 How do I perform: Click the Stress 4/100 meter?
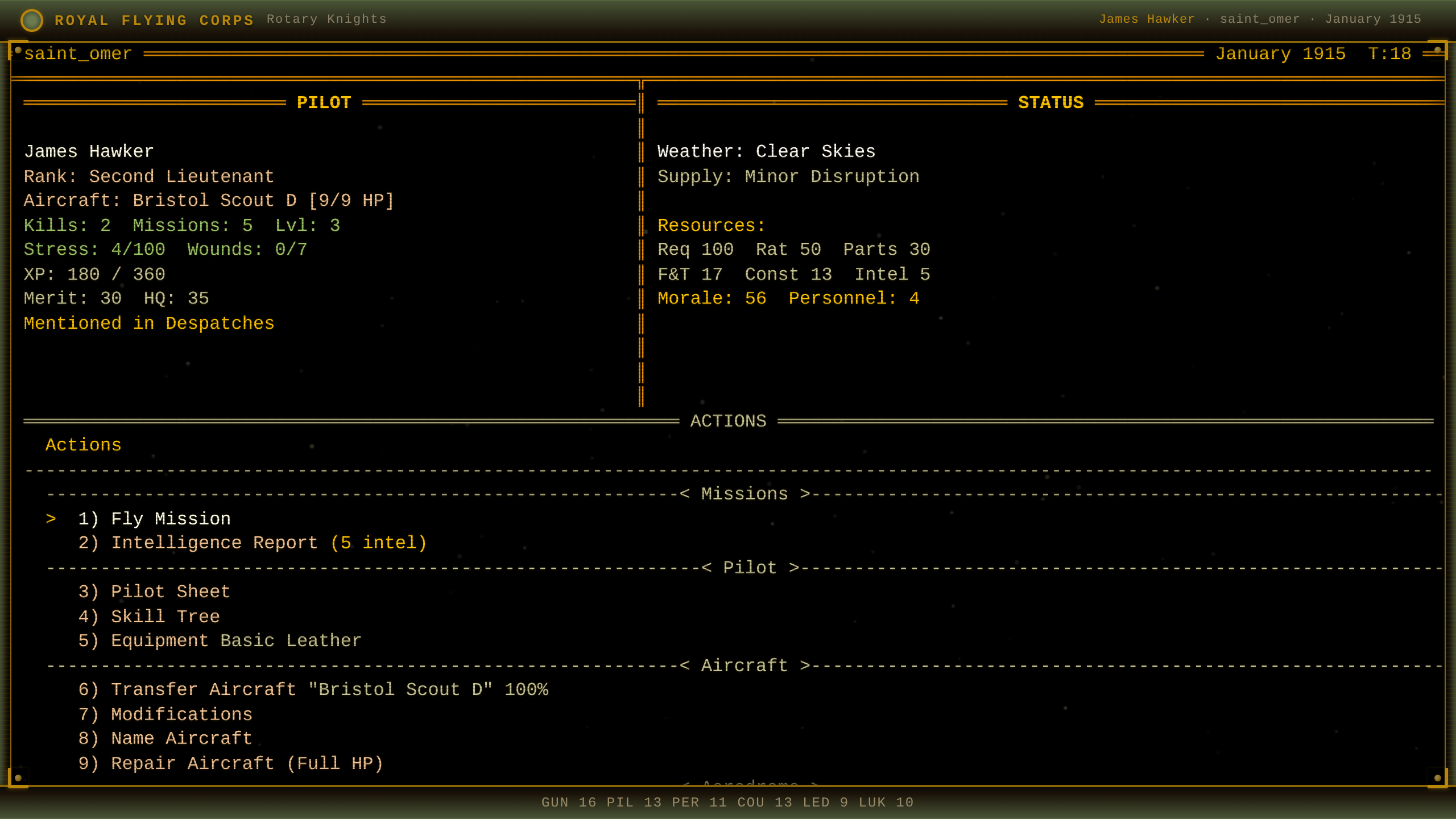tap(94, 249)
